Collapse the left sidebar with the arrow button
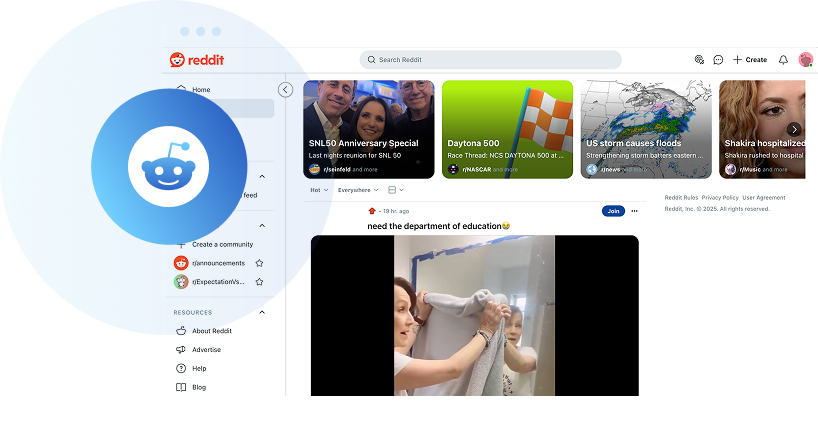818x422 pixels. (x=285, y=90)
